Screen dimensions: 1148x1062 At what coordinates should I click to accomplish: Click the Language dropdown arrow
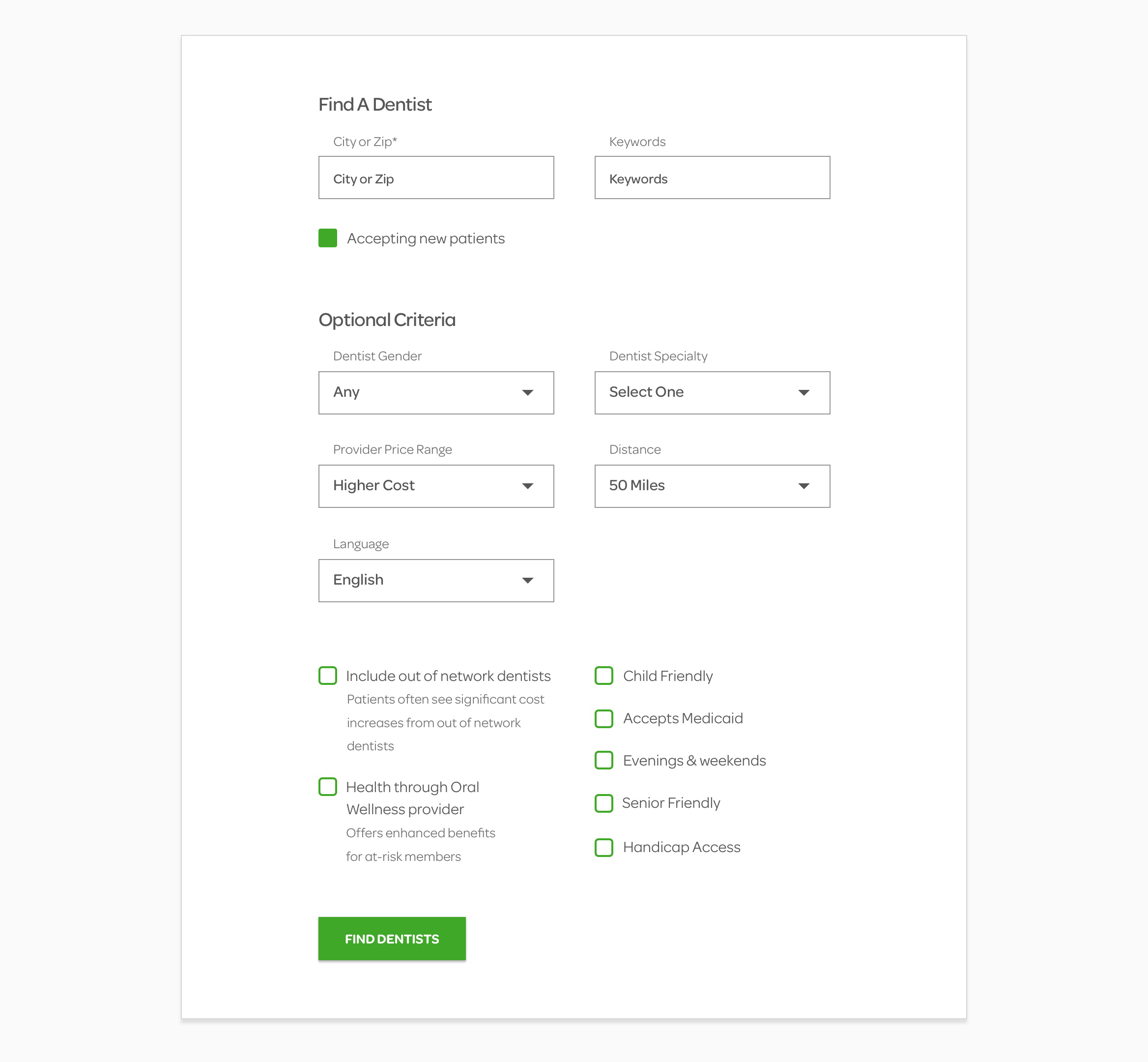point(527,581)
